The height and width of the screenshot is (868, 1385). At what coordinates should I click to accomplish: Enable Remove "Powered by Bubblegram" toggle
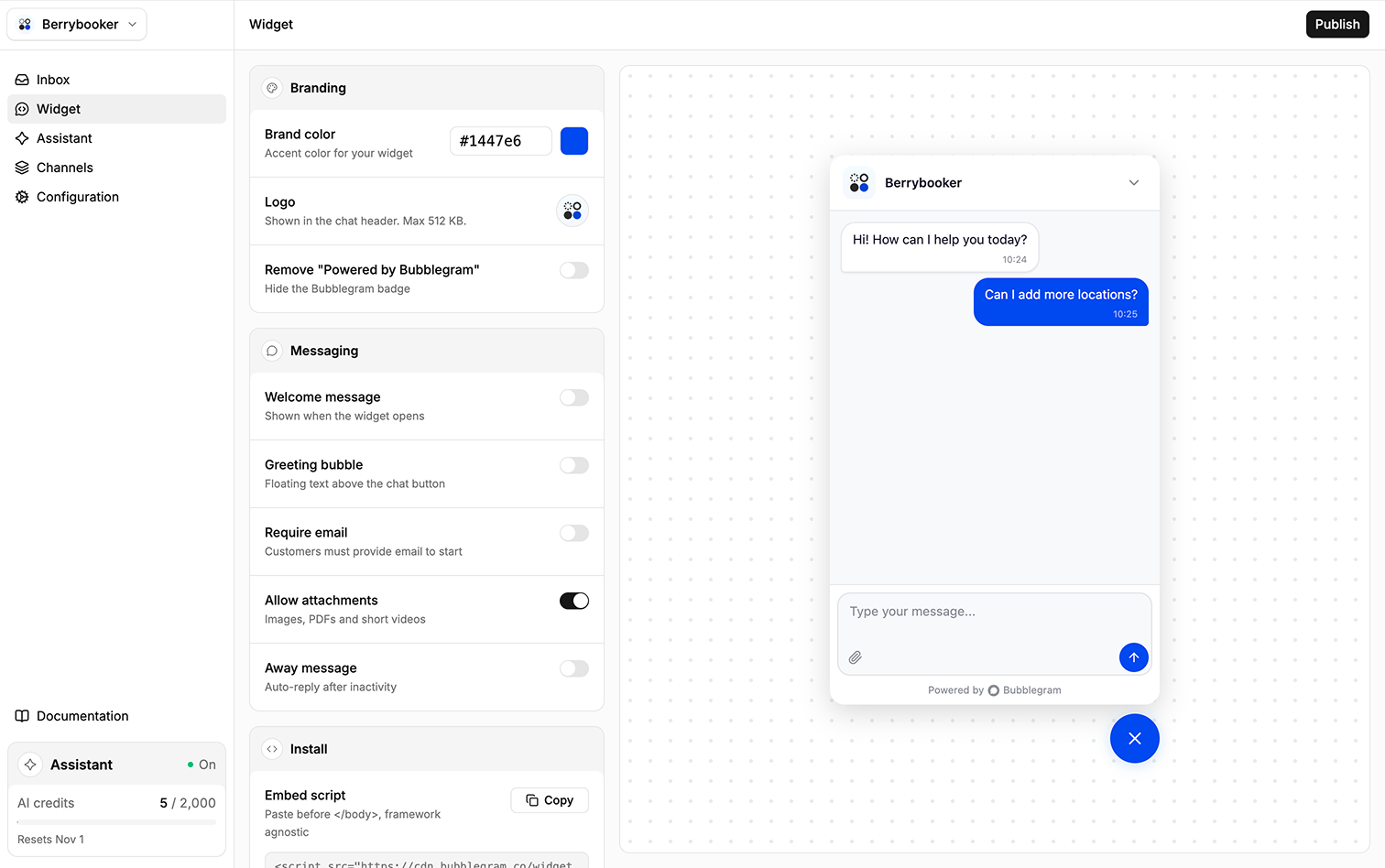tap(574, 270)
